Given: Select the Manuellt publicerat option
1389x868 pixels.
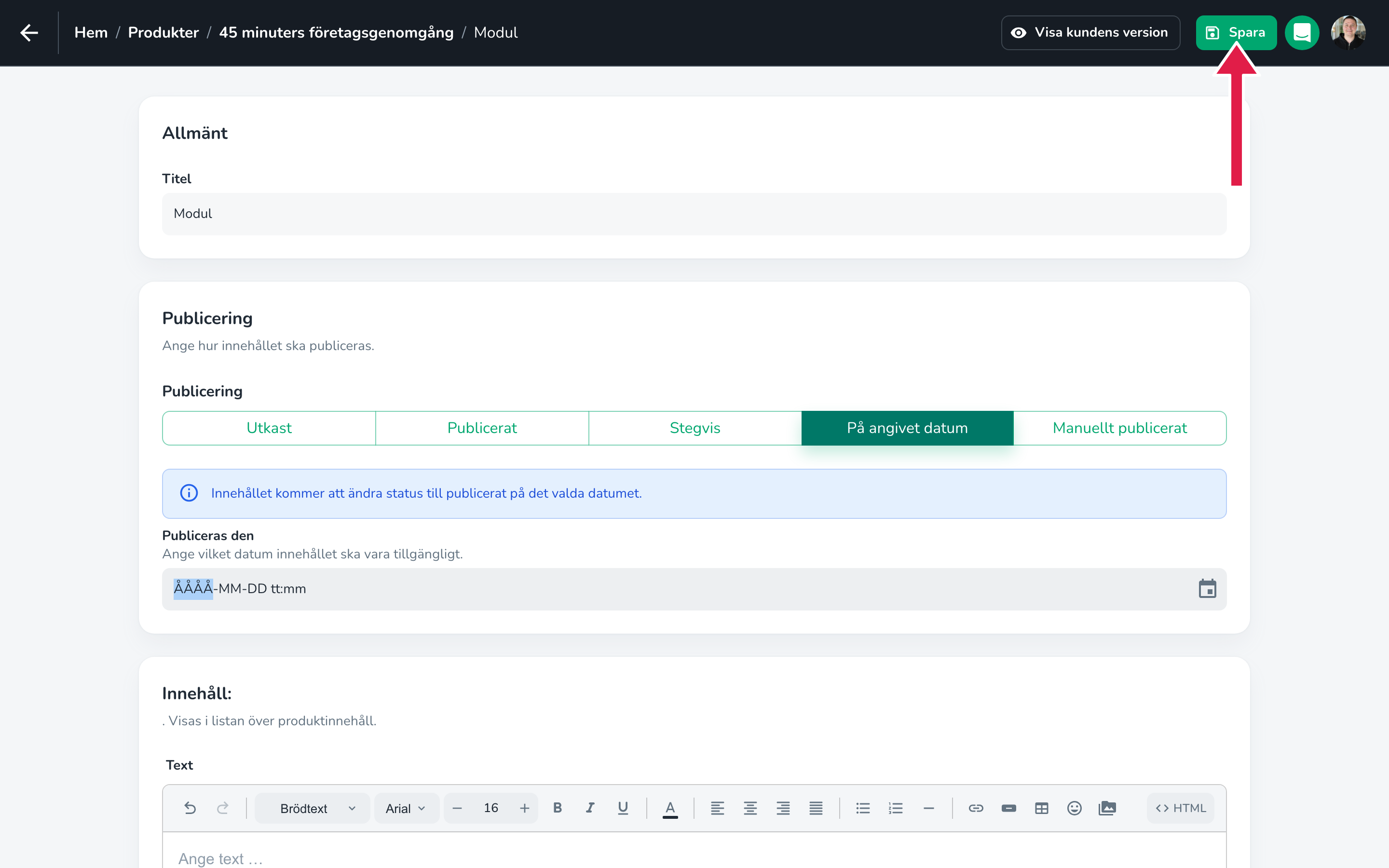Looking at the screenshot, I should tap(1120, 428).
